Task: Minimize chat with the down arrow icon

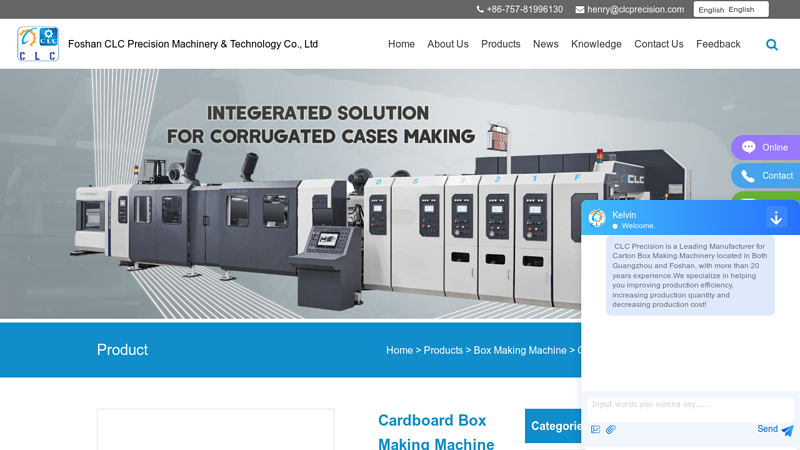Action: pos(776,218)
